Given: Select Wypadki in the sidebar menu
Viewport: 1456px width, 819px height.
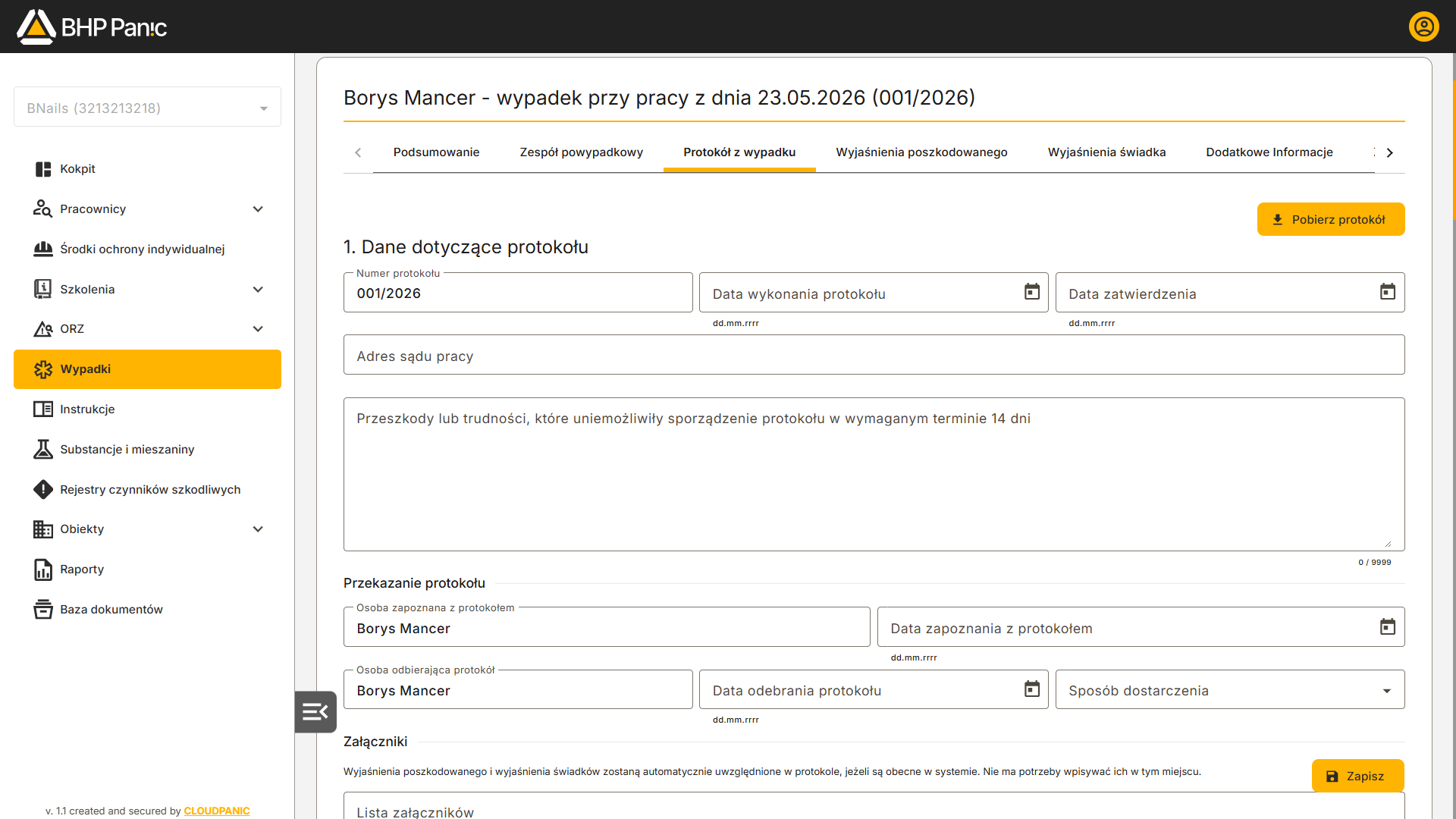Looking at the screenshot, I should 147,369.
